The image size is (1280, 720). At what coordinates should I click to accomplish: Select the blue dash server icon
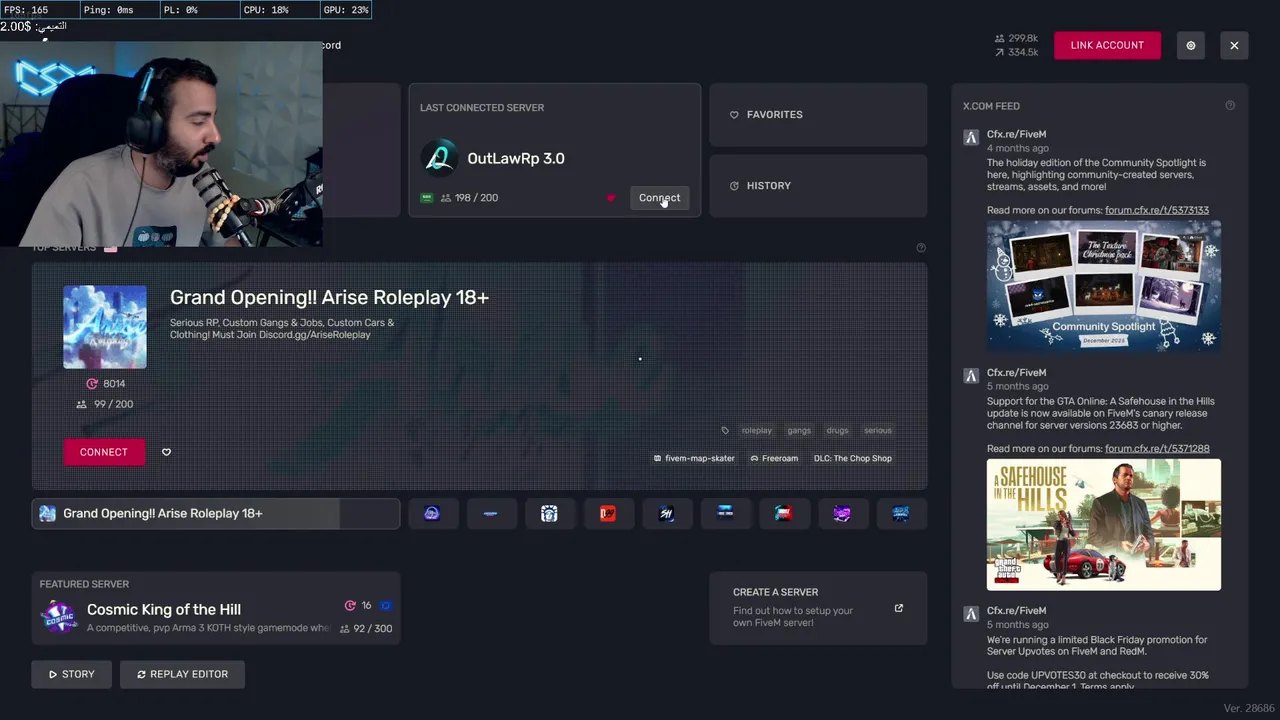coord(490,513)
